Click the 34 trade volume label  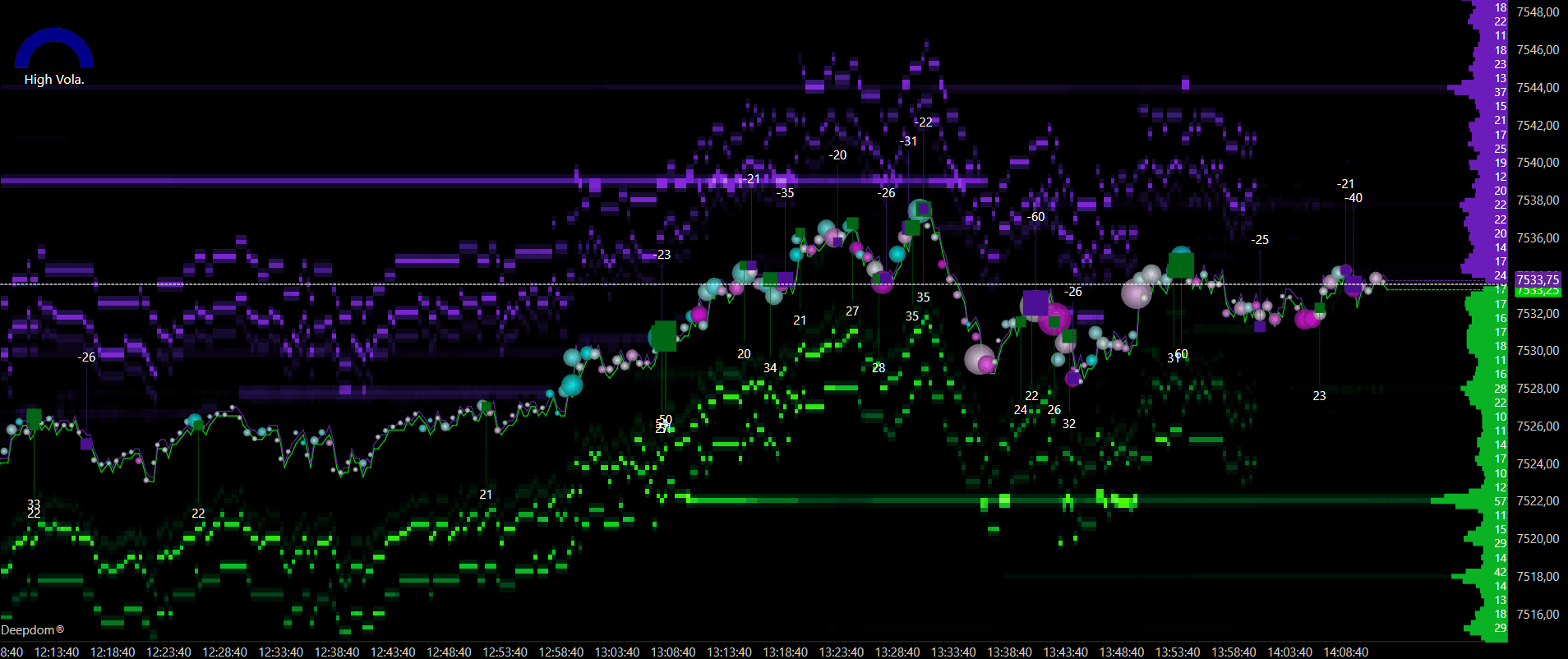point(770,368)
